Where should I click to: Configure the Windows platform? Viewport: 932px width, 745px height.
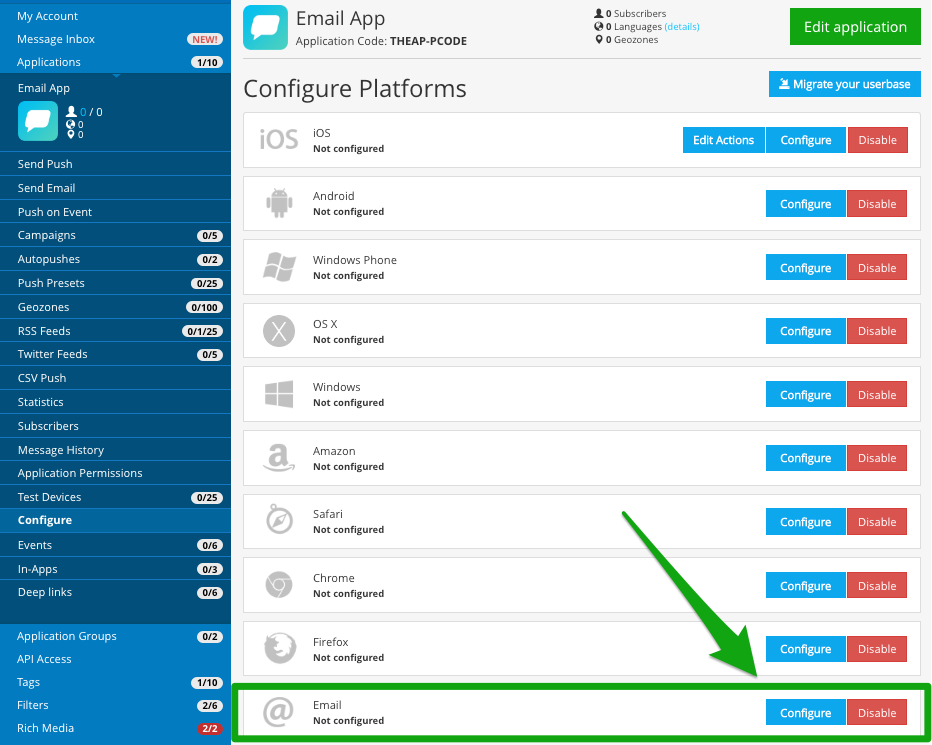(x=805, y=395)
